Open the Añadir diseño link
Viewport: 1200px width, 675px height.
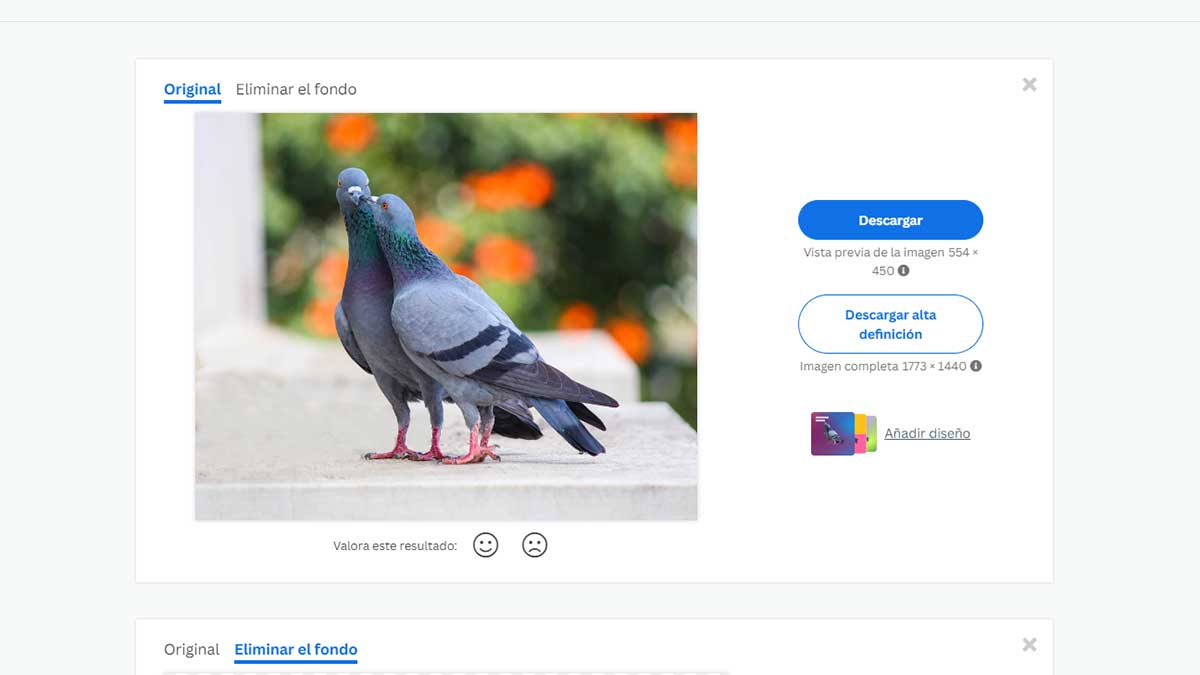[x=927, y=433]
